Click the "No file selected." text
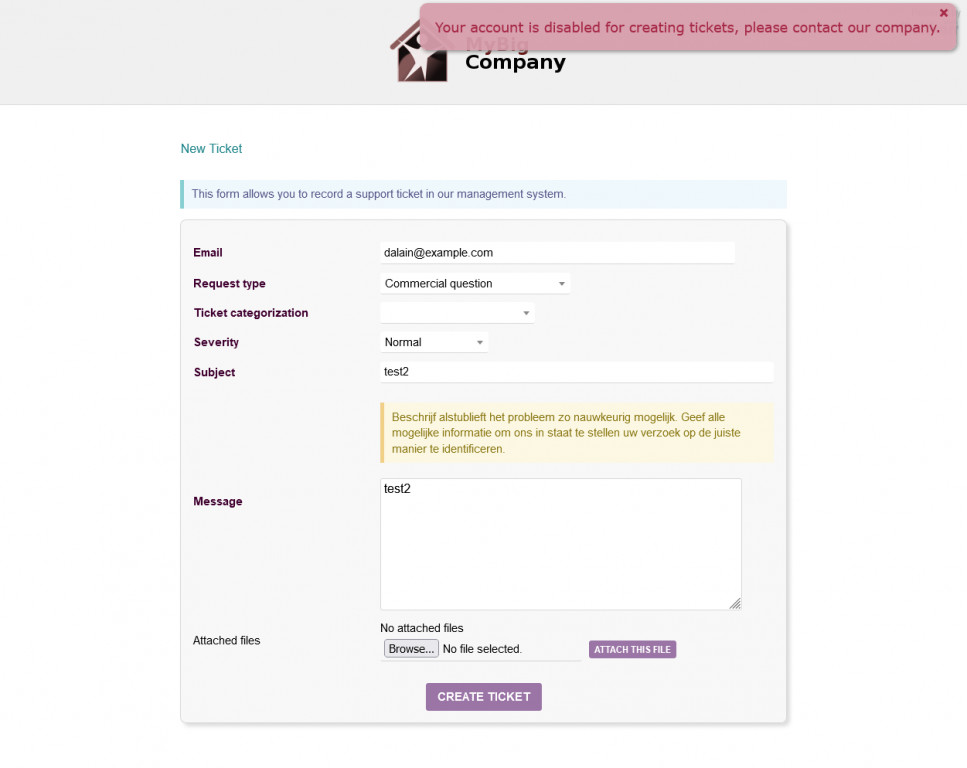The height and width of the screenshot is (768, 967). [x=482, y=649]
